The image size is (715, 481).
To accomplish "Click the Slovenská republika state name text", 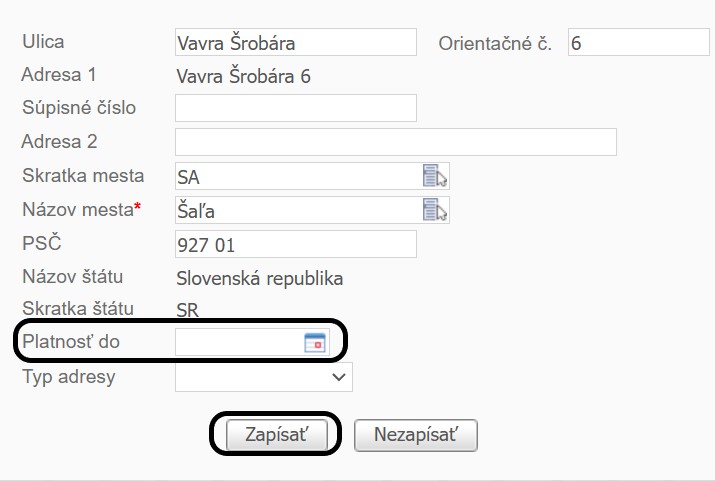I will pyautogui.click(x=259, y=278).
